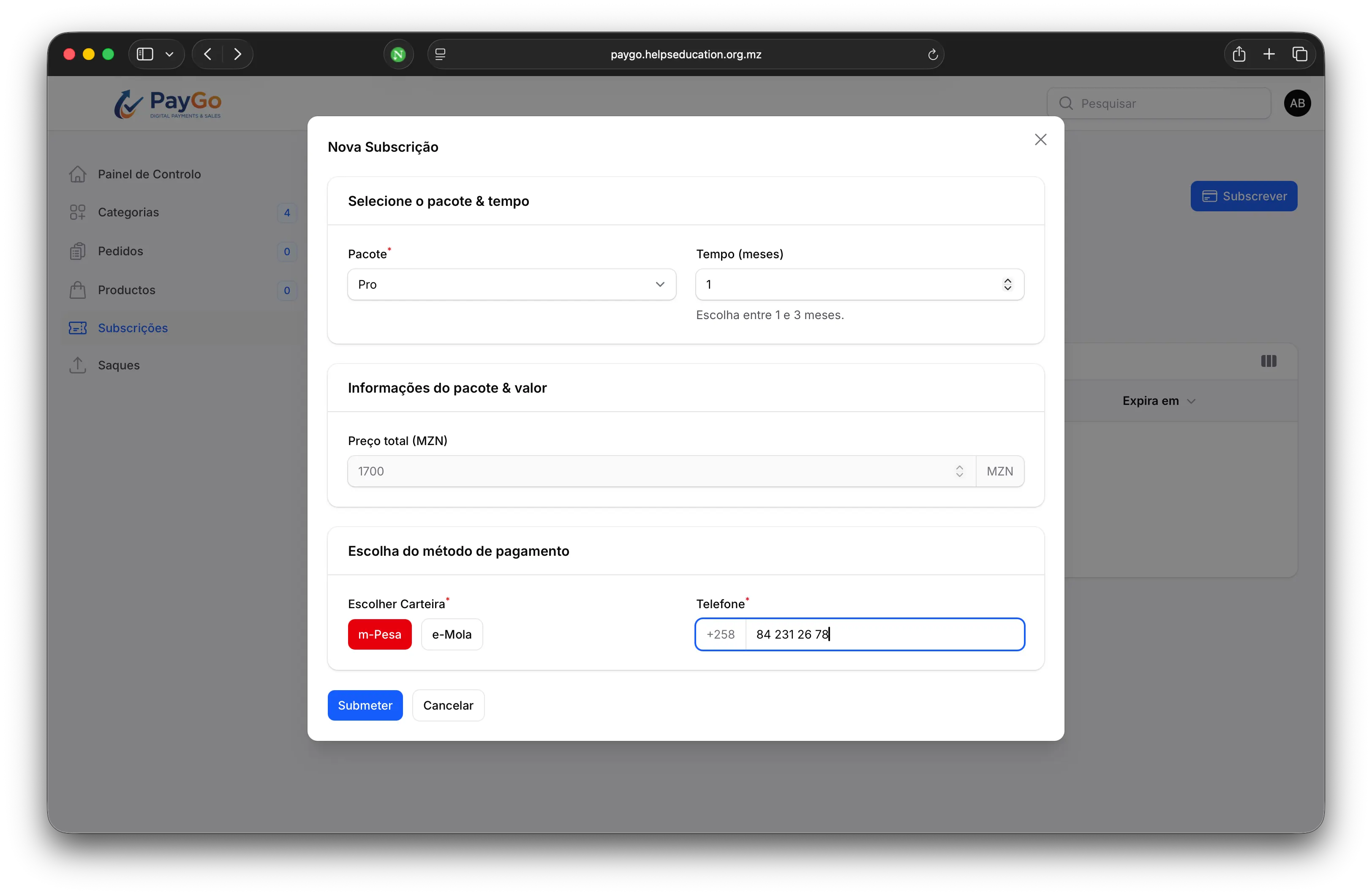Click the browser back arrow

coord(208,54)
